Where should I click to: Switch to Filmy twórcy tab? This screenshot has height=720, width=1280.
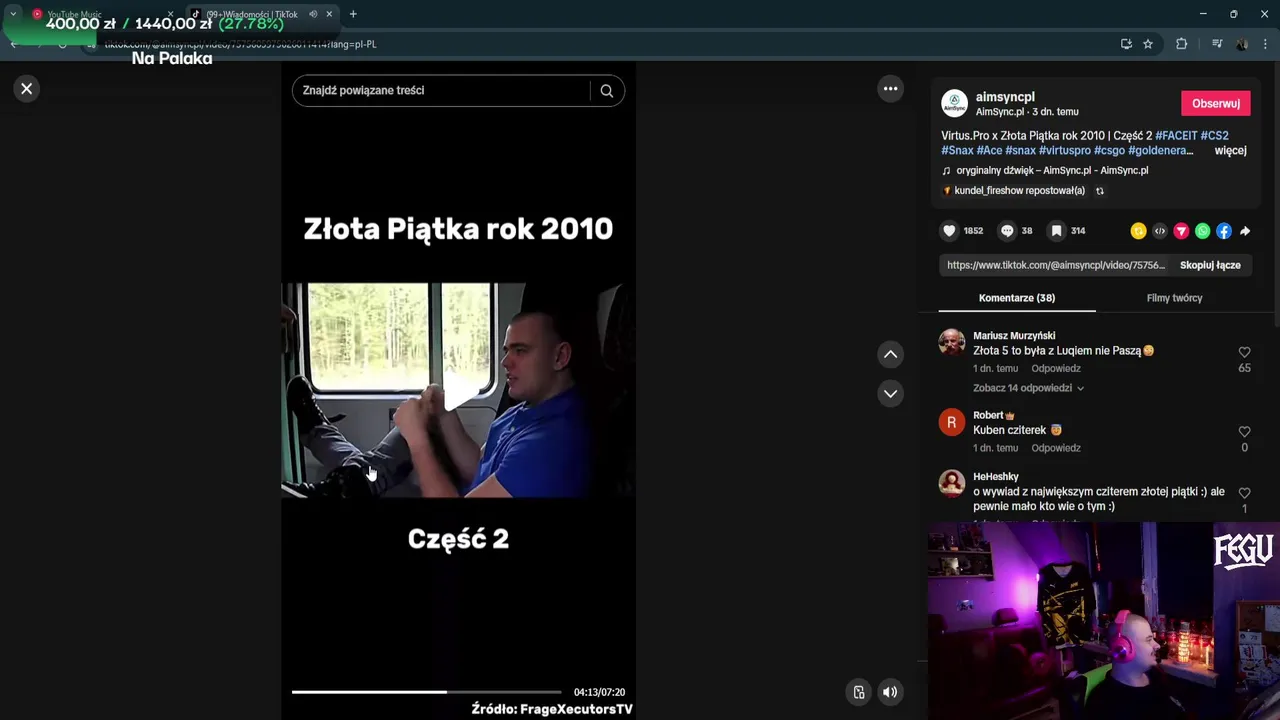(1174, 298)
